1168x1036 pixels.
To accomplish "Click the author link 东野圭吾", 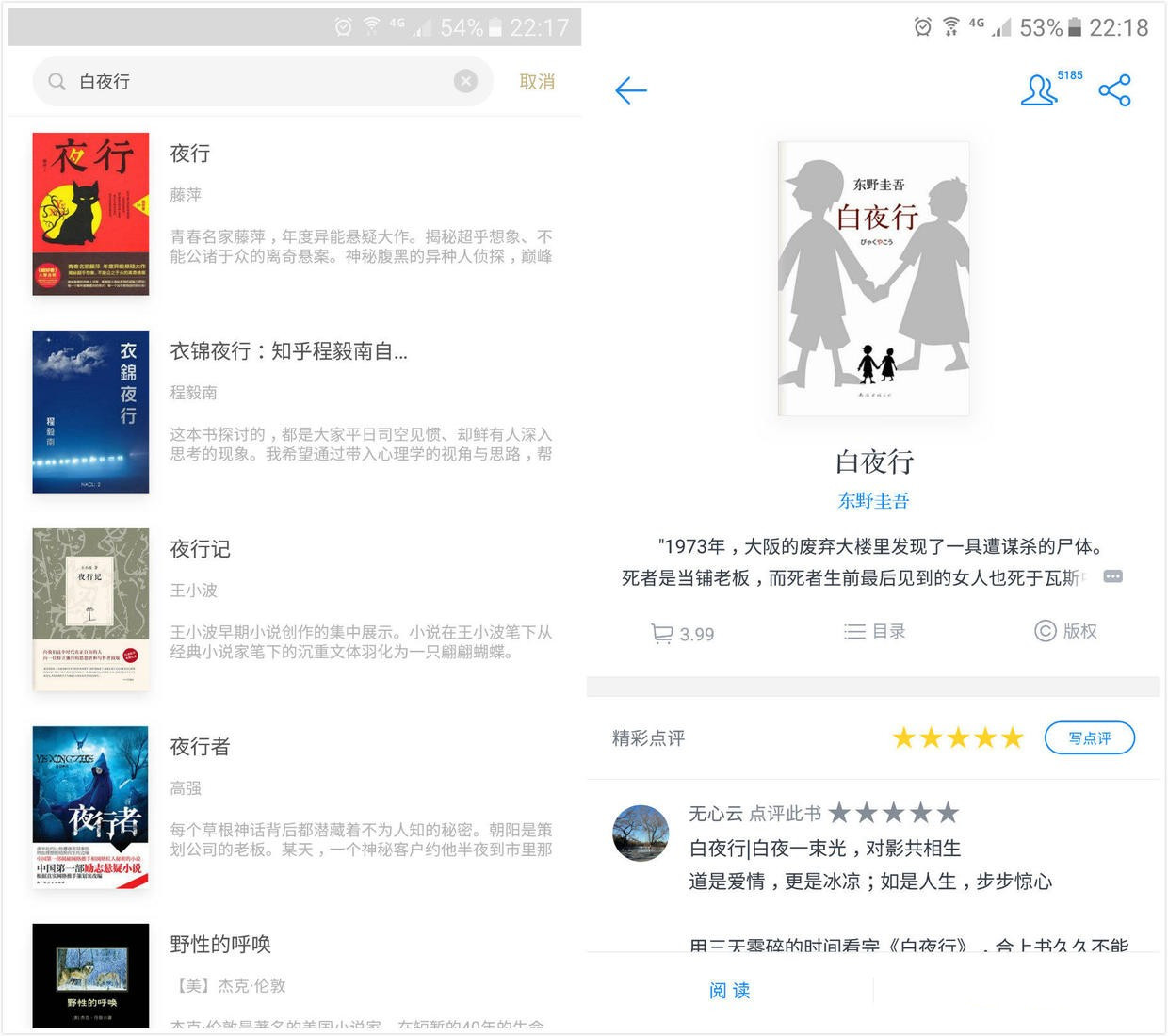I will [x=874, y=501].
